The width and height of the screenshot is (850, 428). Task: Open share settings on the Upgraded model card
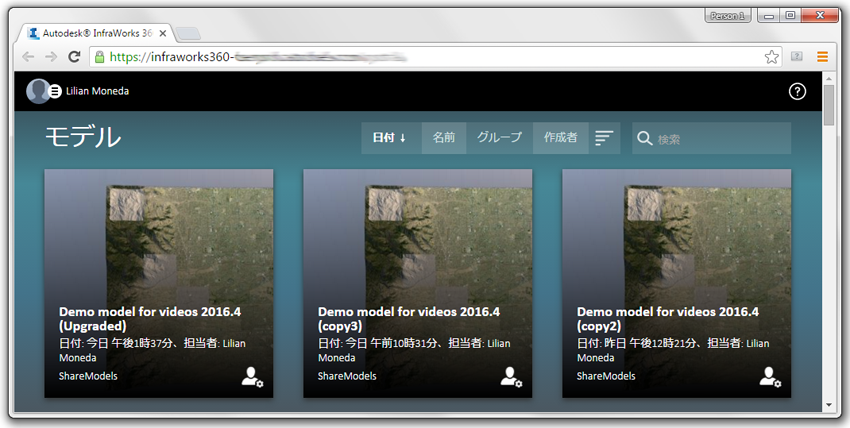(252, 377)
